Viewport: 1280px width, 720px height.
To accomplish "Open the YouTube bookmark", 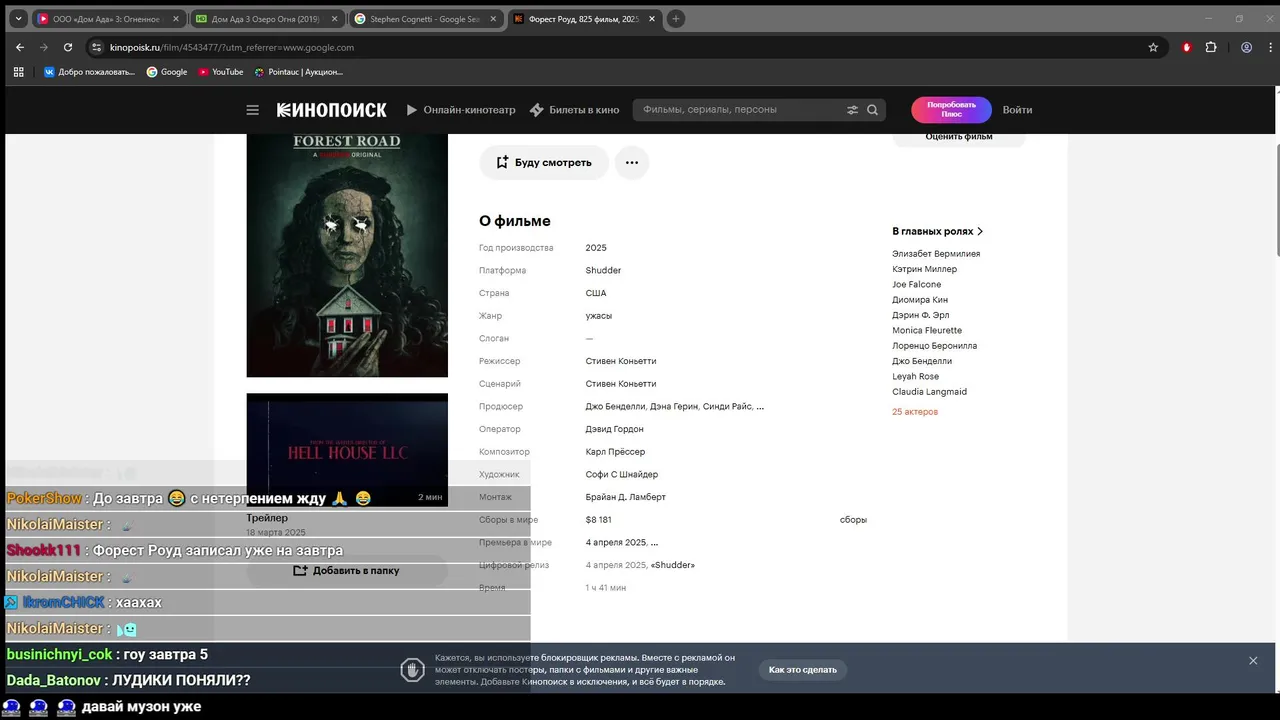I will [x=221, y=72].
